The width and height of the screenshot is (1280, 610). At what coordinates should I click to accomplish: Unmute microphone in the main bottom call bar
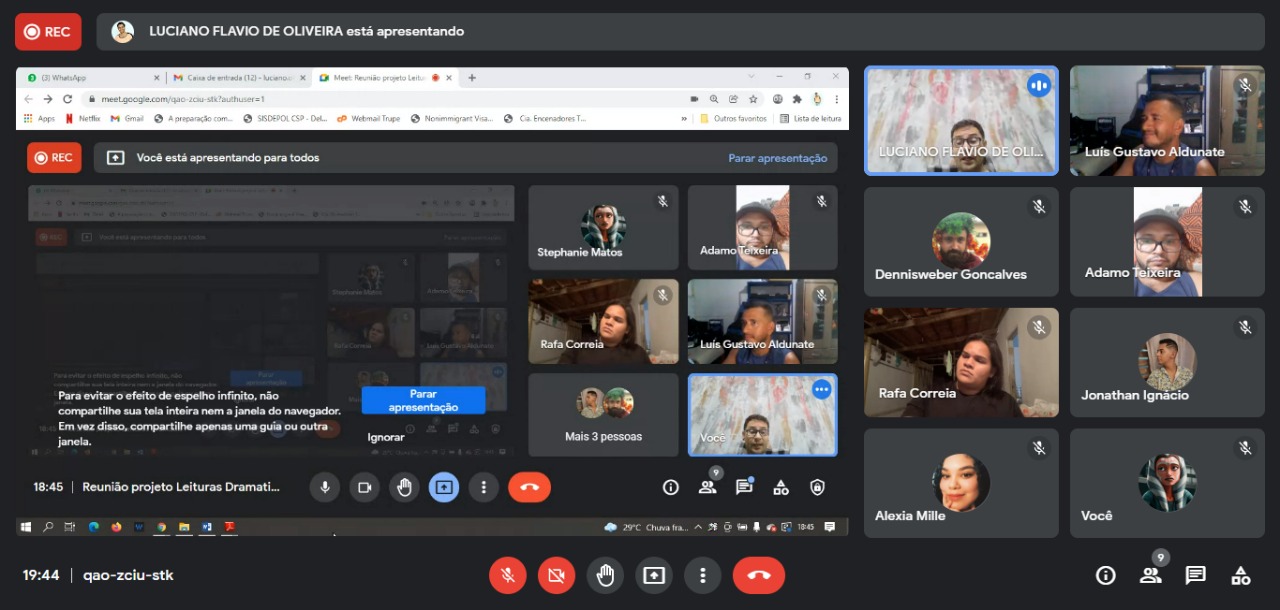point(508,575)
